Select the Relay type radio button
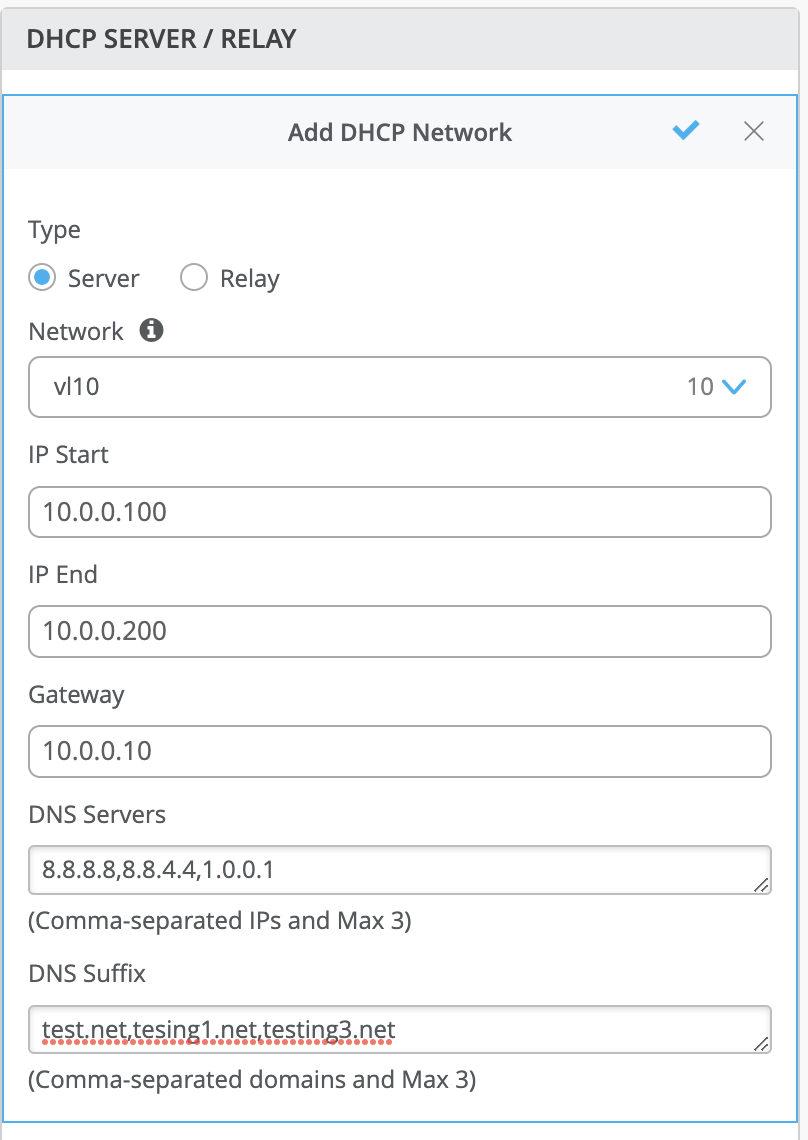 [193, 278]
